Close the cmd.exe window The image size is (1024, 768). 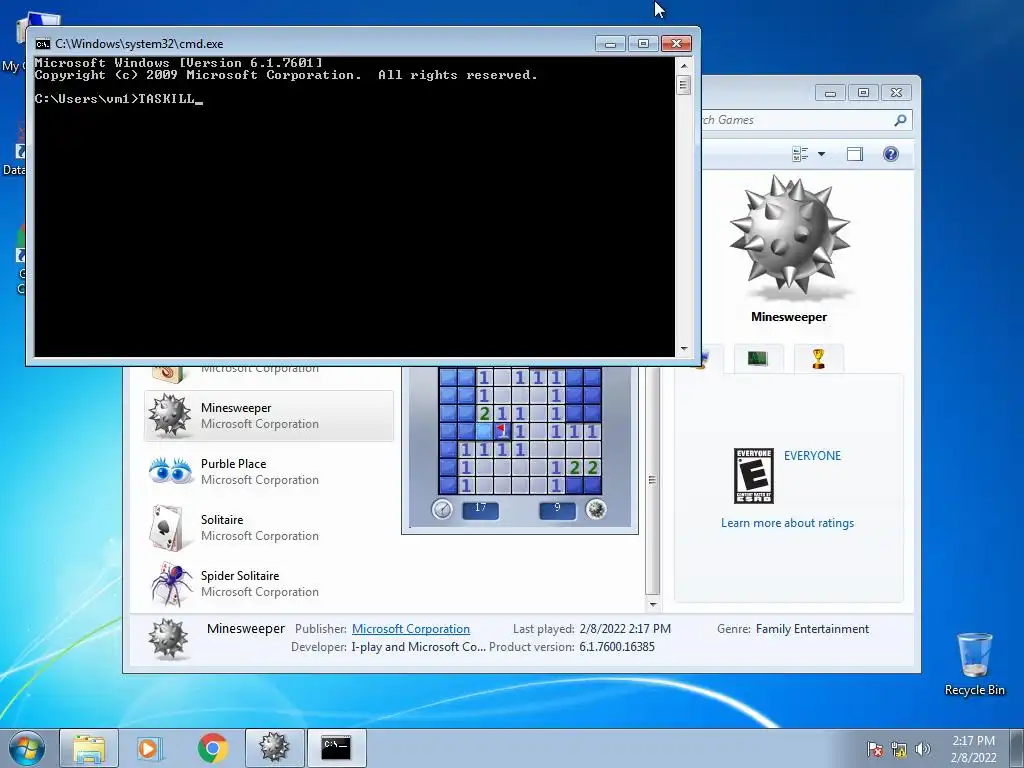[676, 44]
